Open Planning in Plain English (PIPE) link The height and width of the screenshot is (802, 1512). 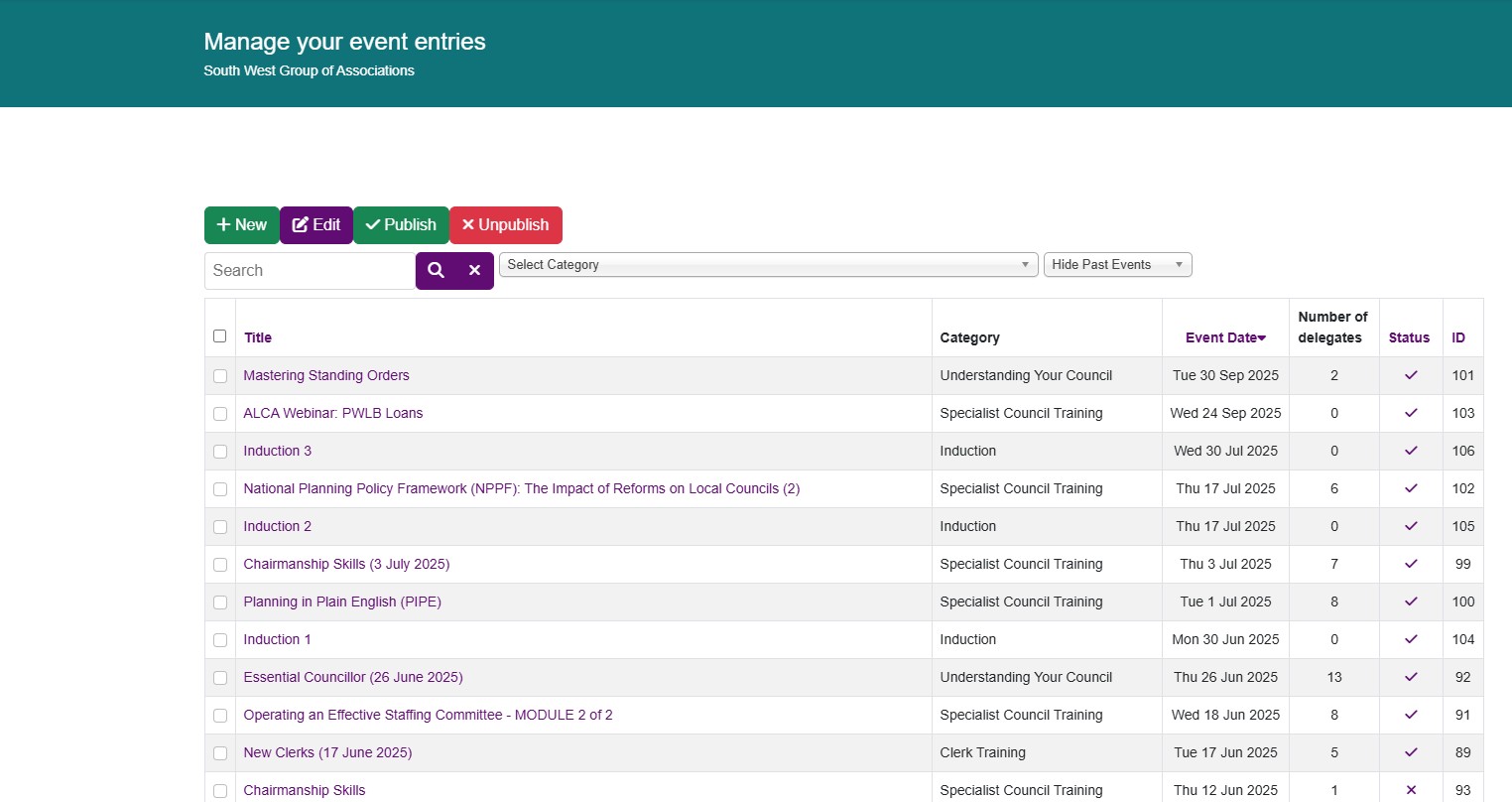[x=342, y=601]
